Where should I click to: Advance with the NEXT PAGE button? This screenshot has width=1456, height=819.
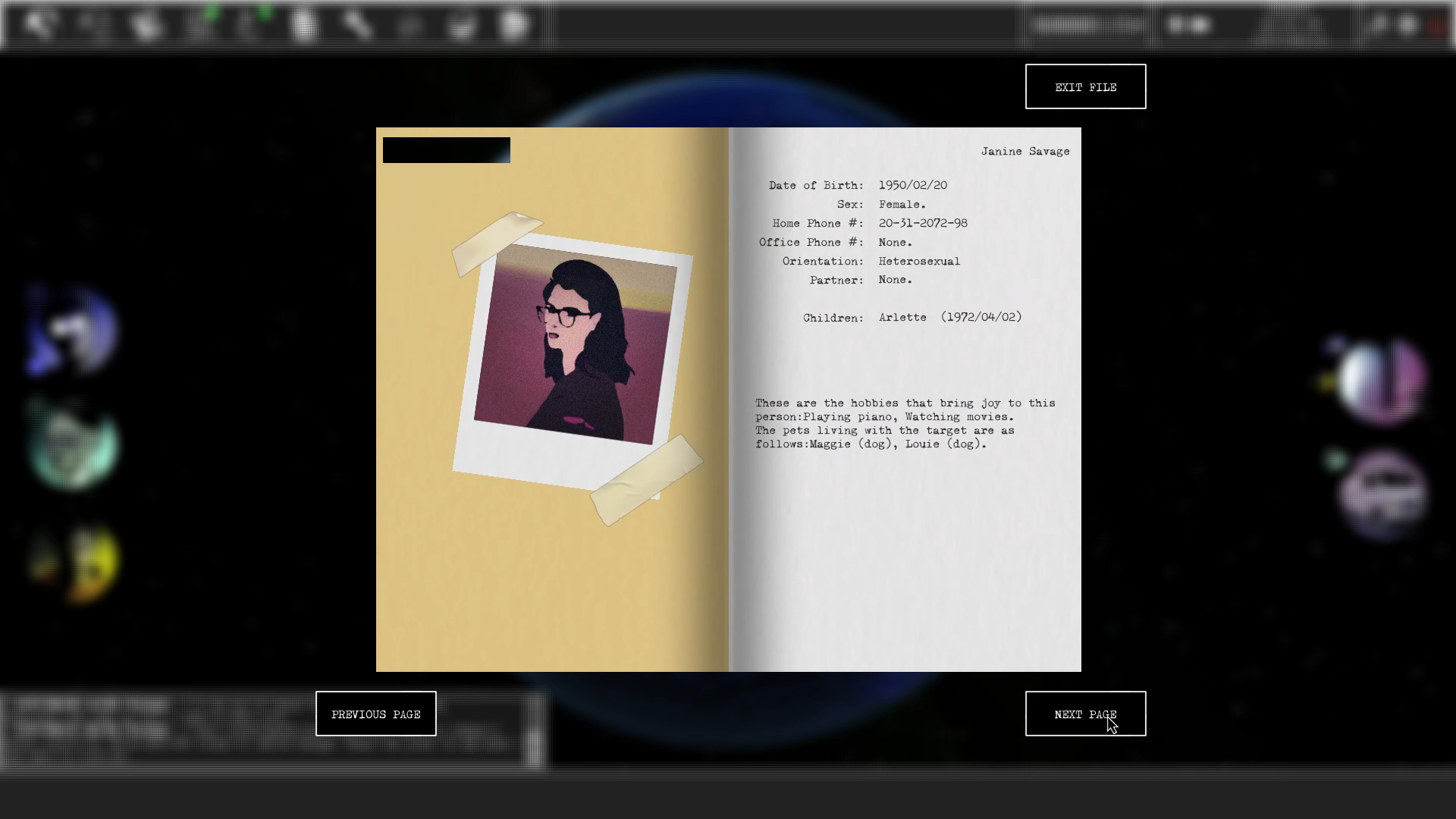tap(1085, 714)
